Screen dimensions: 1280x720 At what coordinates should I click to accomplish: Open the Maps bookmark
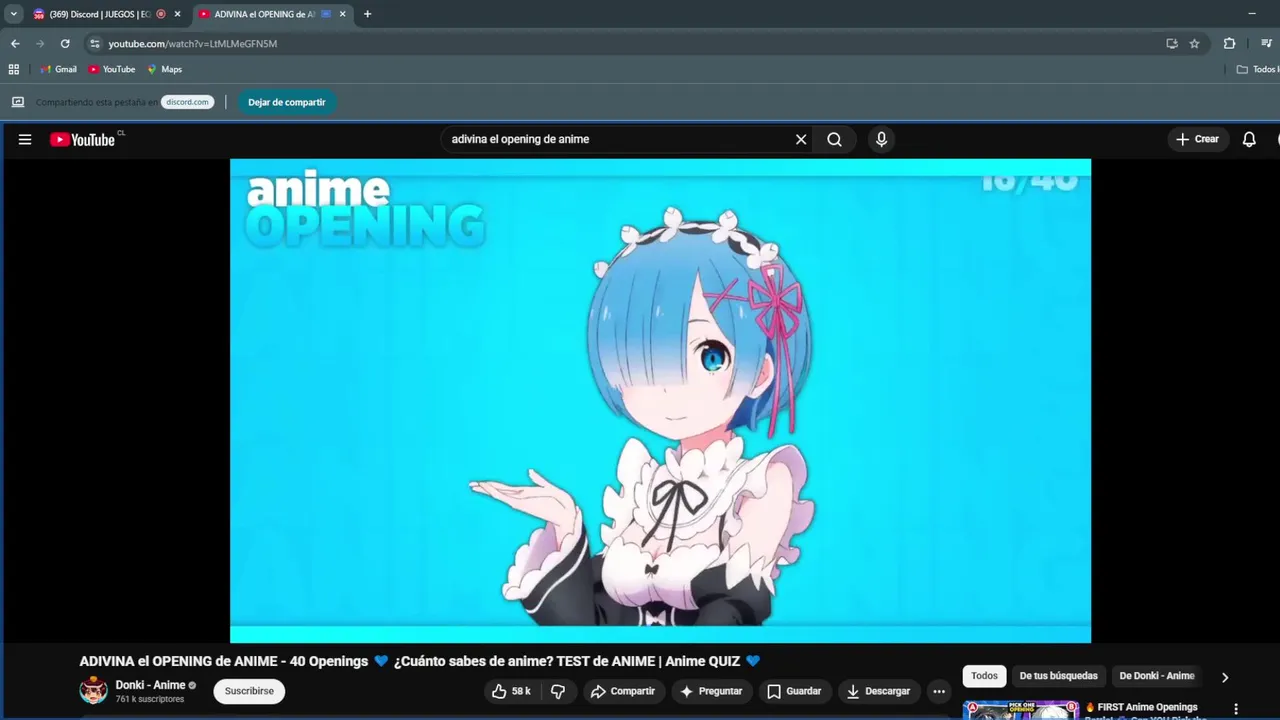coord(164,69)
